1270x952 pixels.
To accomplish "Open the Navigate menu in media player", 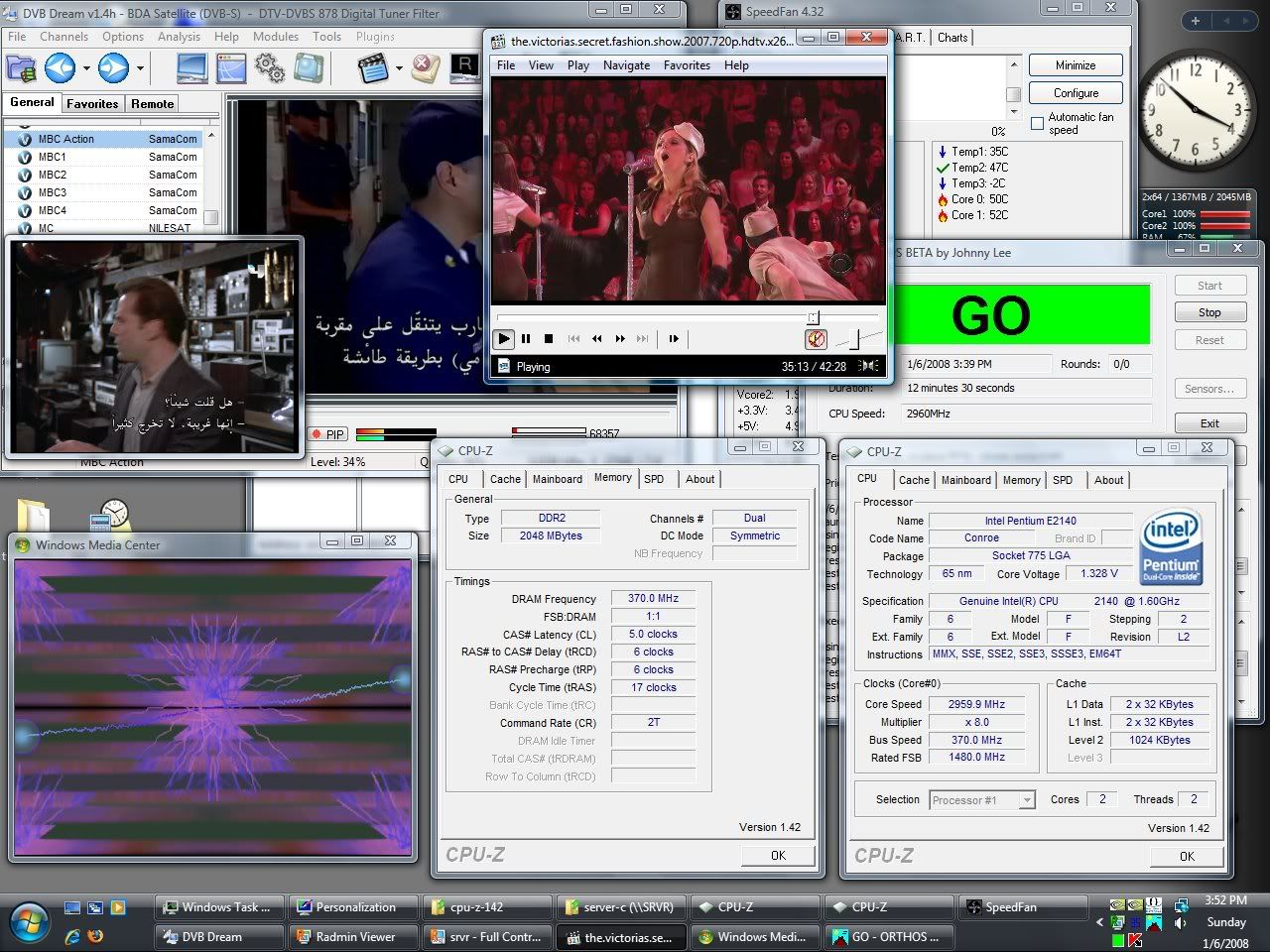I will (x=626, y=65).
